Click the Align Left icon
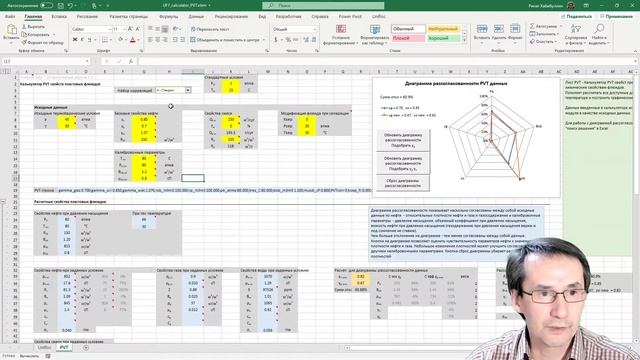This screenshot has height=360, width=640. (x=150, y=40)
